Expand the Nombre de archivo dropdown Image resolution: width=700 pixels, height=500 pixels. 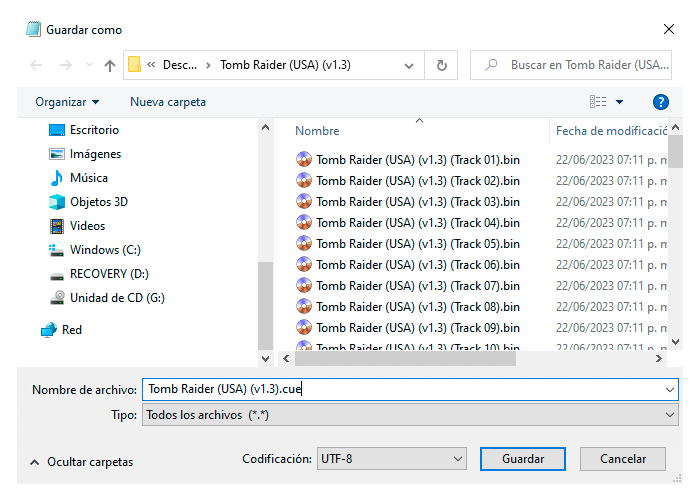click(670, 390)
